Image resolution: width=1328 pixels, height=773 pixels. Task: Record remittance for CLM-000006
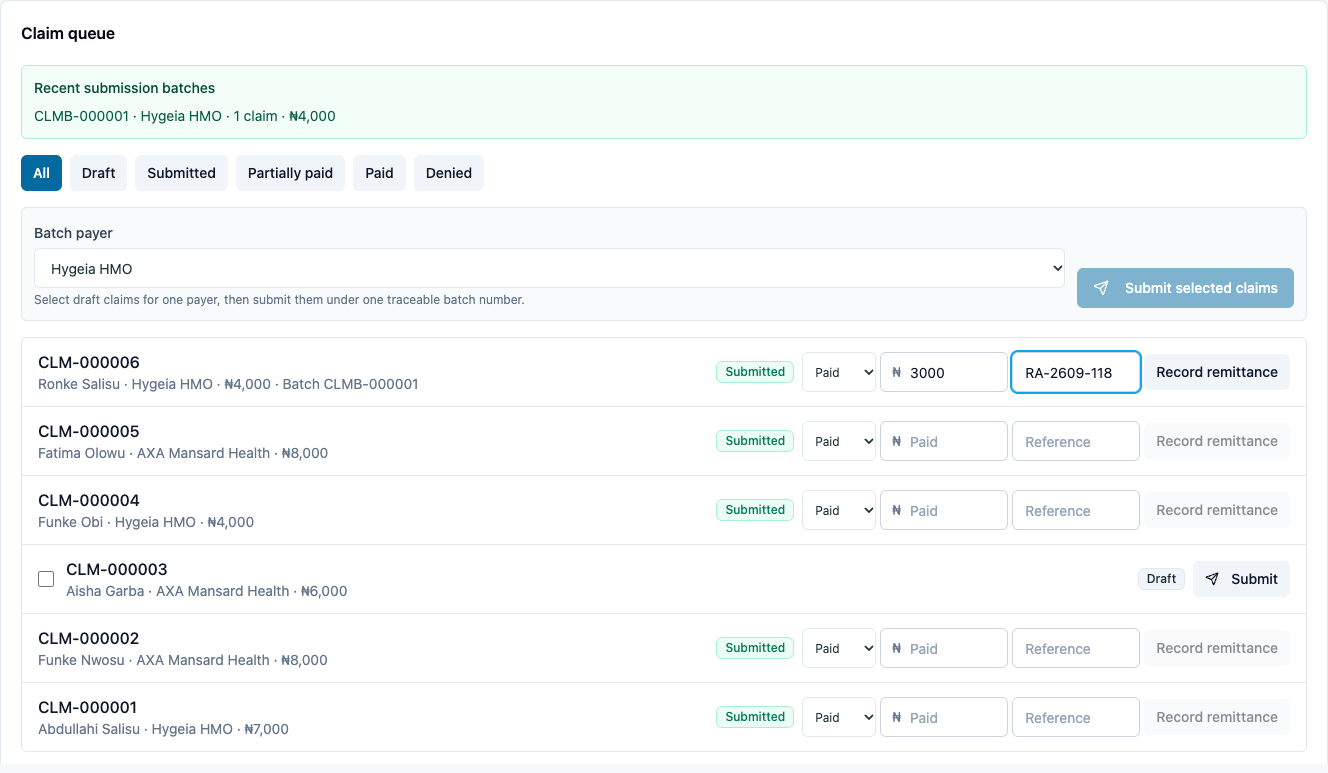1217,372
